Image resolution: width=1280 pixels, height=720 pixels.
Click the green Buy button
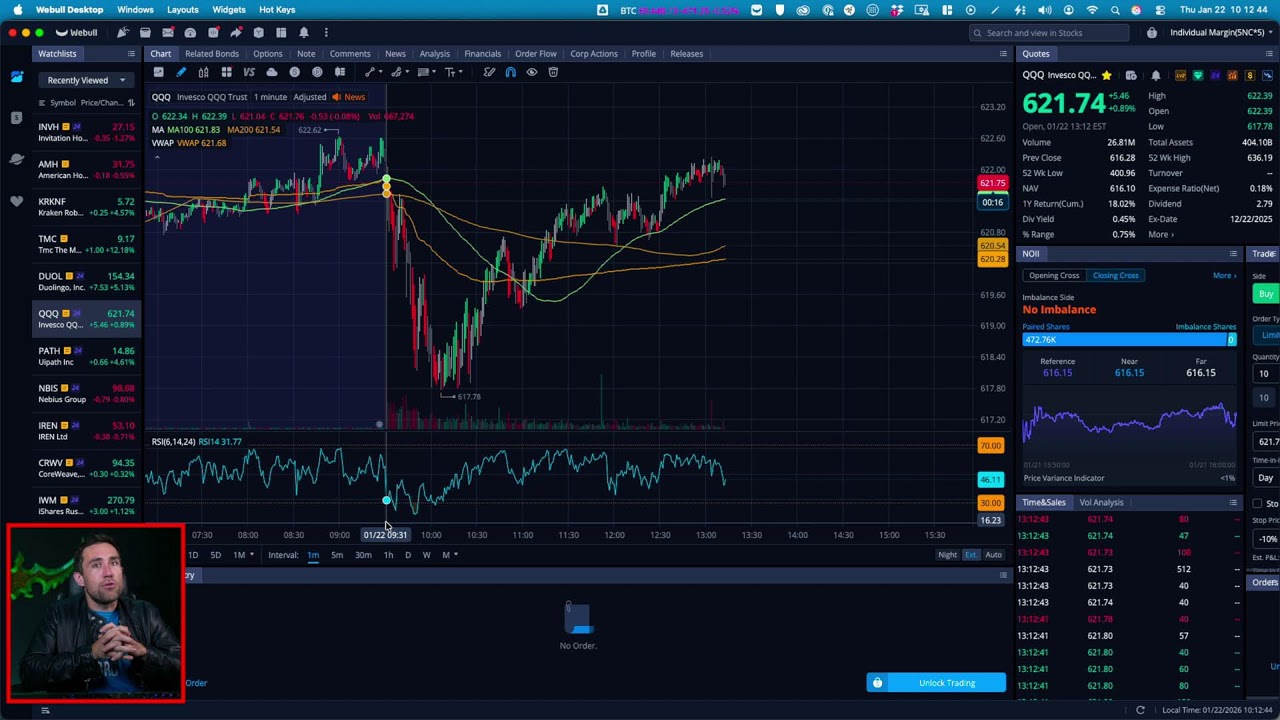[1266, 294]
